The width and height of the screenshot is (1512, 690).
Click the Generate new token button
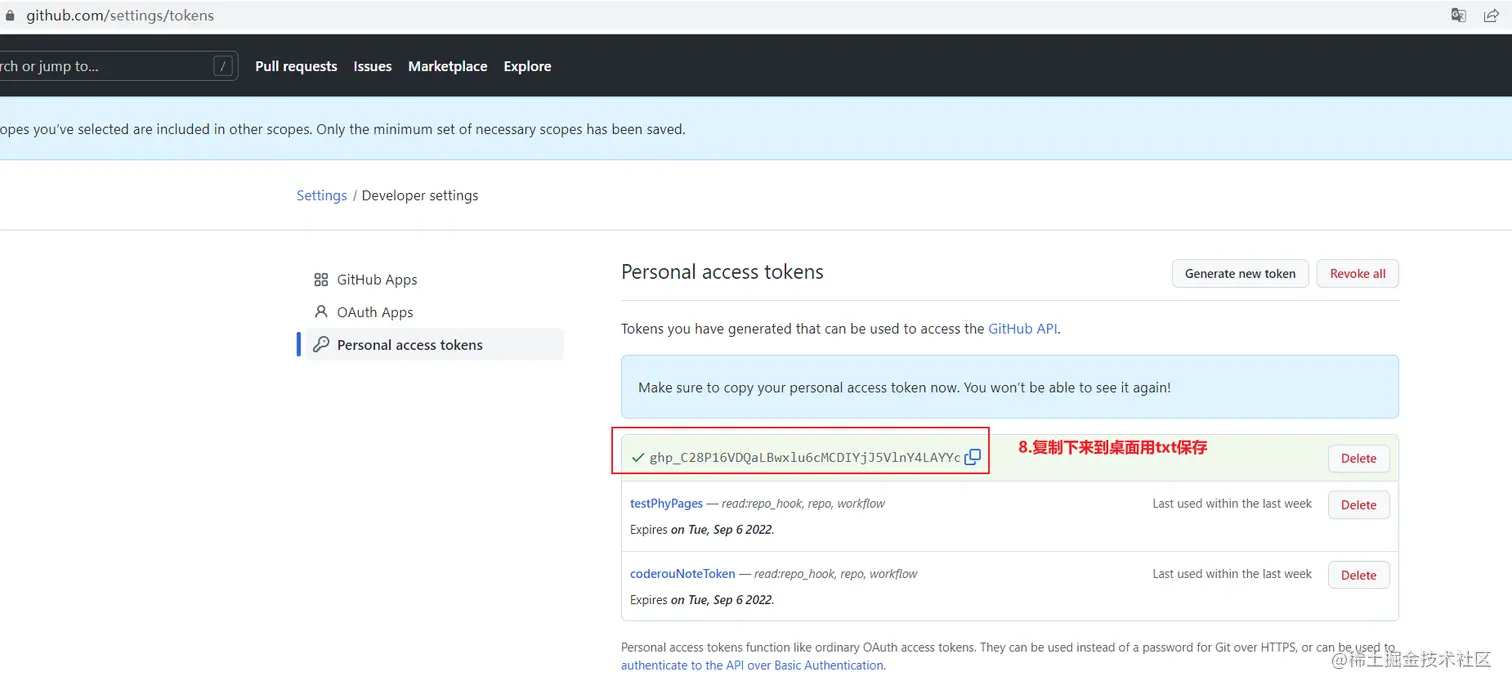click(1240, 273)
